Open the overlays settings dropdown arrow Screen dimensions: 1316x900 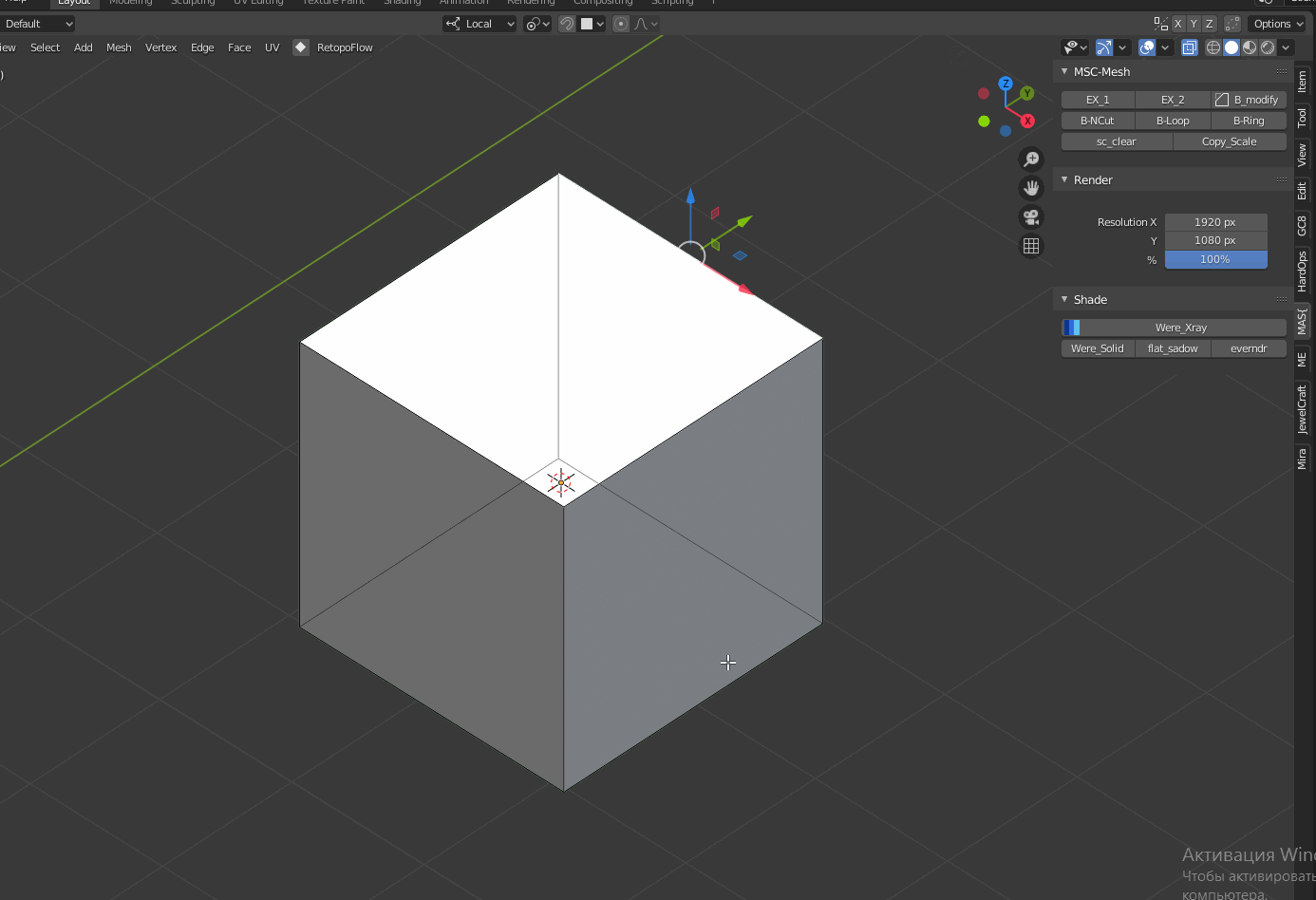point(1165,47)
